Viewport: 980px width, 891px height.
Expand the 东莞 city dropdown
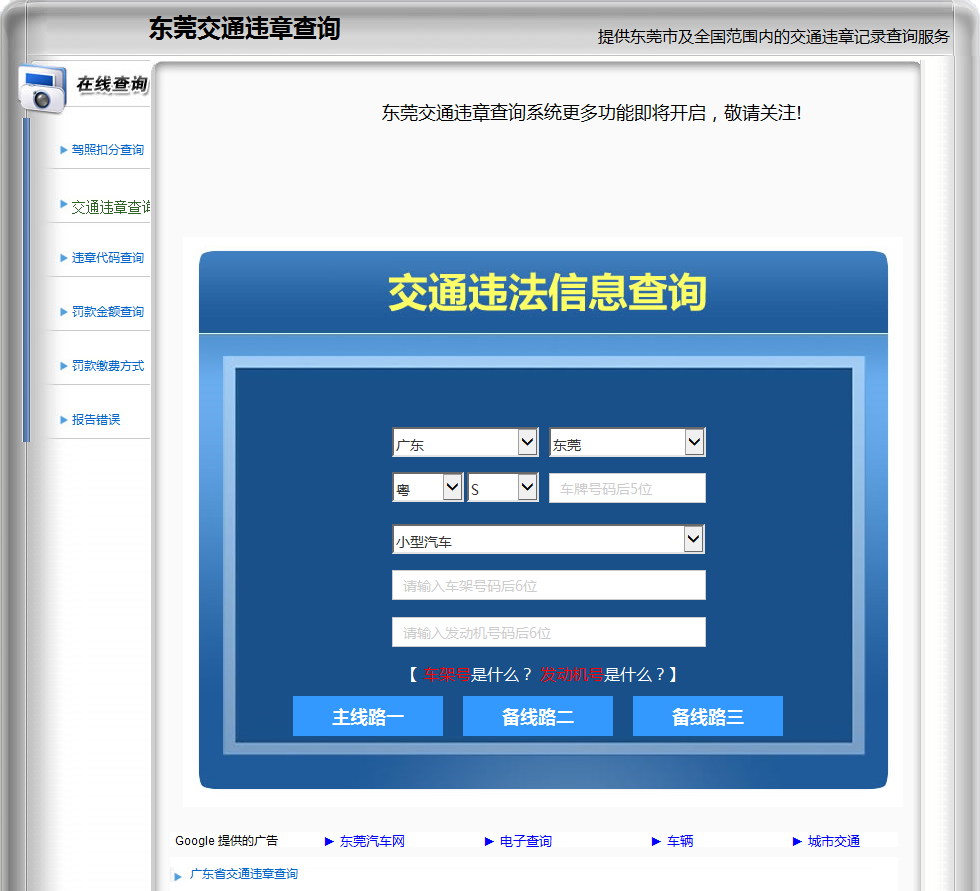(x=627, y=442)
